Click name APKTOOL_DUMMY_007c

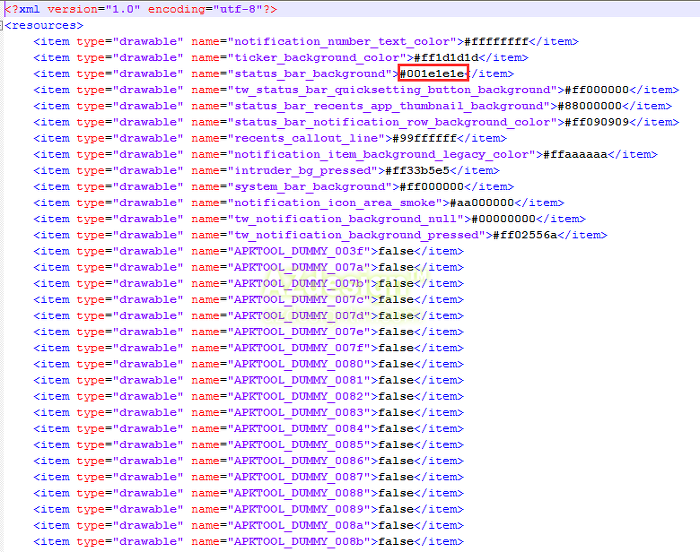300,299
